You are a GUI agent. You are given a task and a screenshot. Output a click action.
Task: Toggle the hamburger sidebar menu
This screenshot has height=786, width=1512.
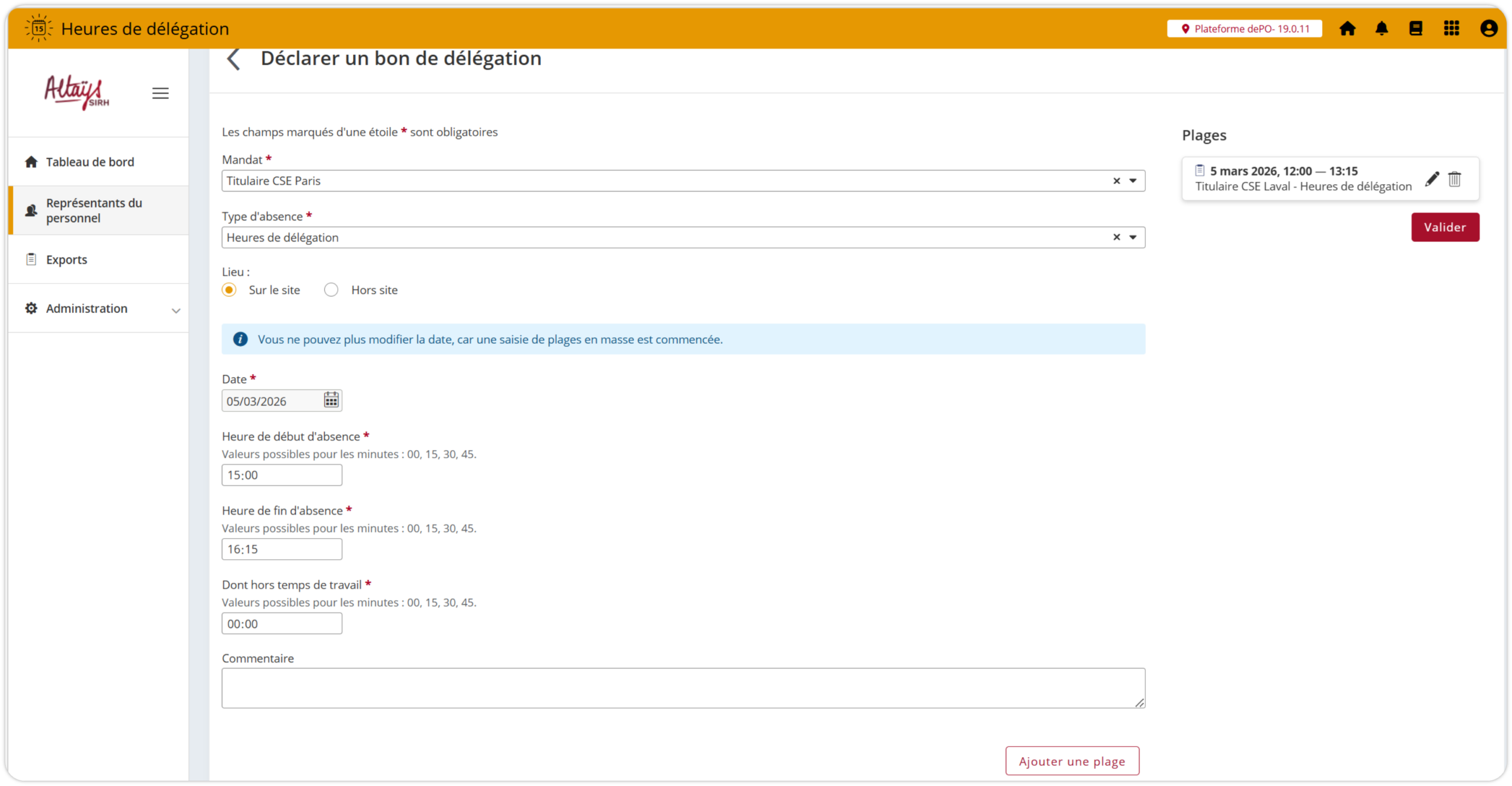(x=160, y=93)
